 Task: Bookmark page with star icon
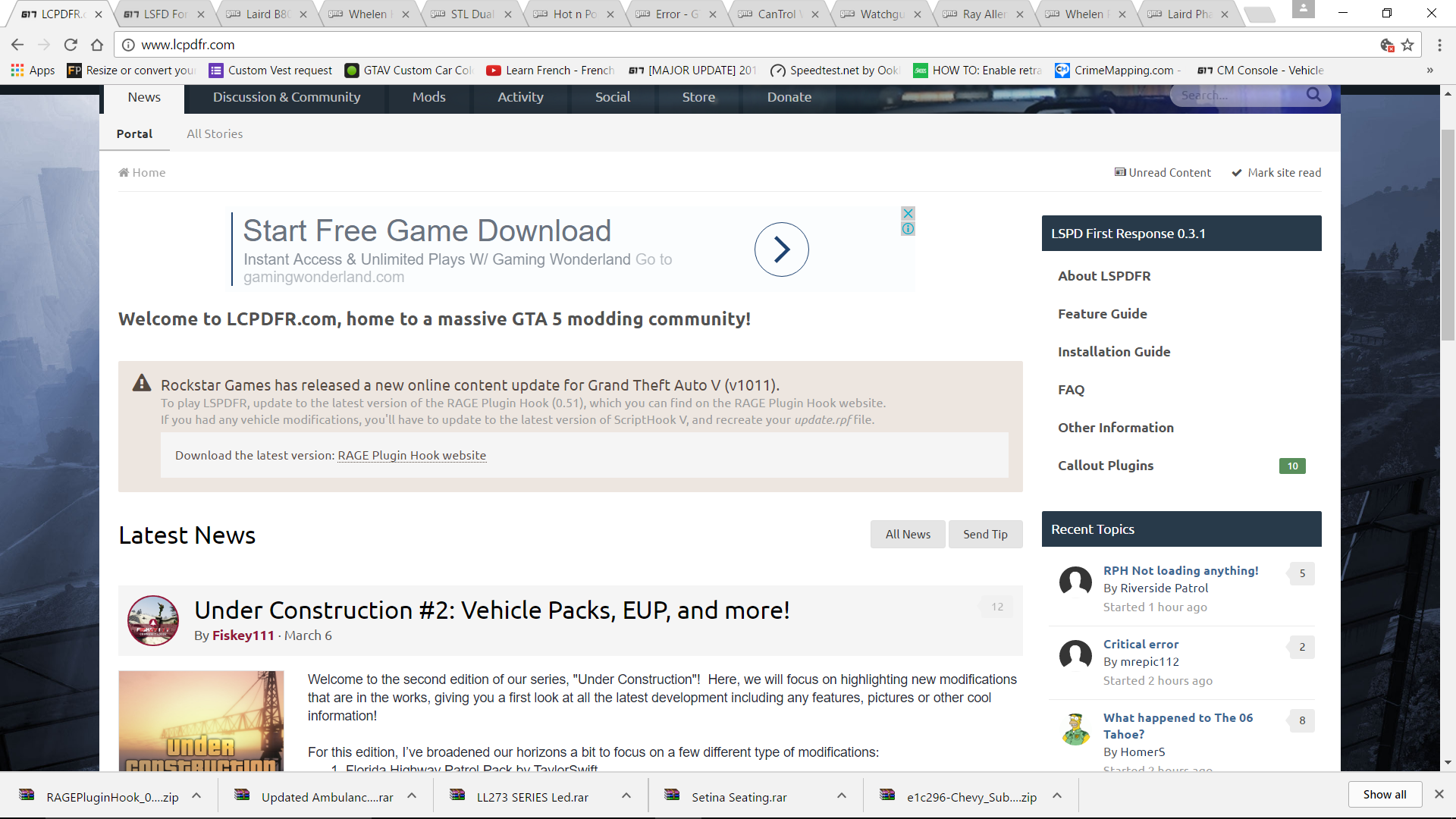pos(1407,45)
